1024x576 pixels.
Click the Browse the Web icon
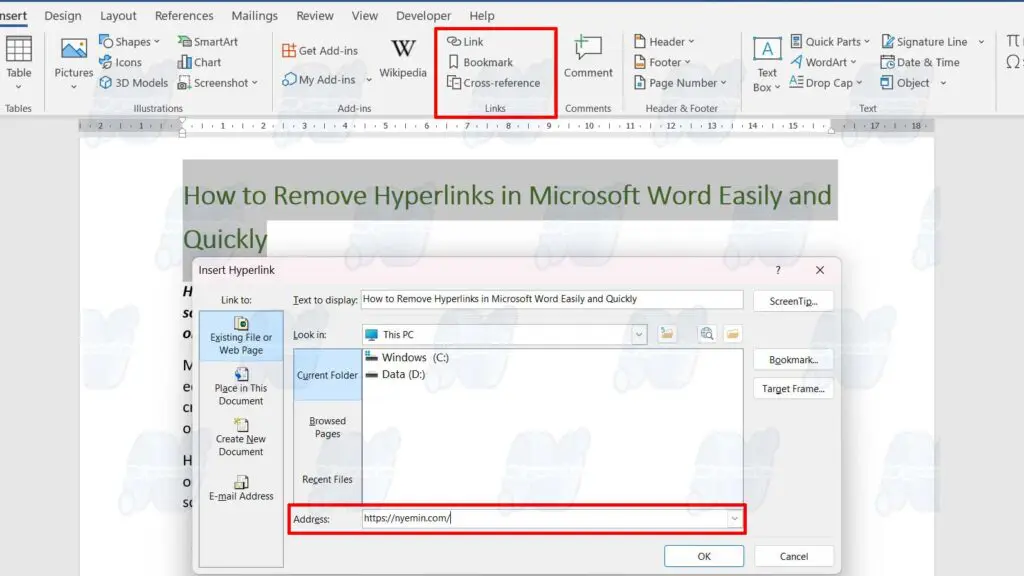(x=707, y=334)
